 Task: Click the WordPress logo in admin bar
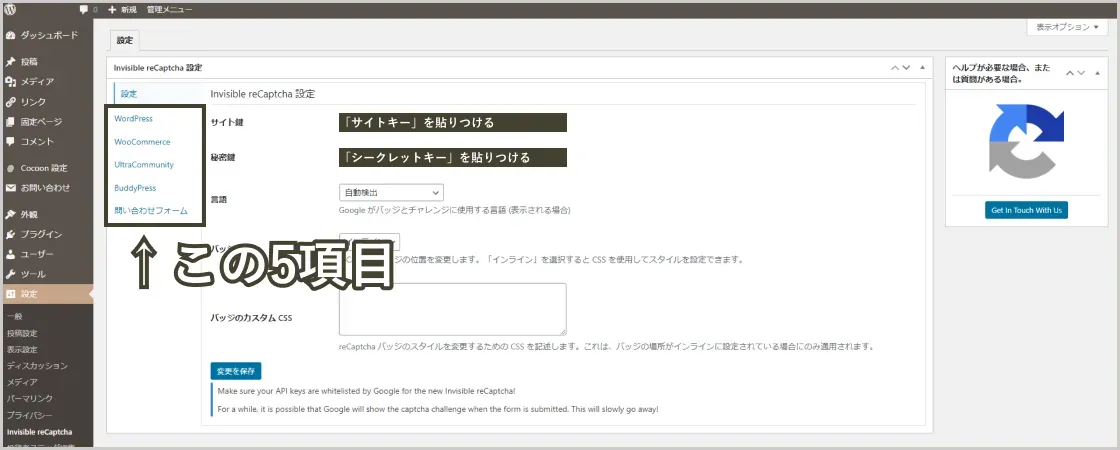9,9
